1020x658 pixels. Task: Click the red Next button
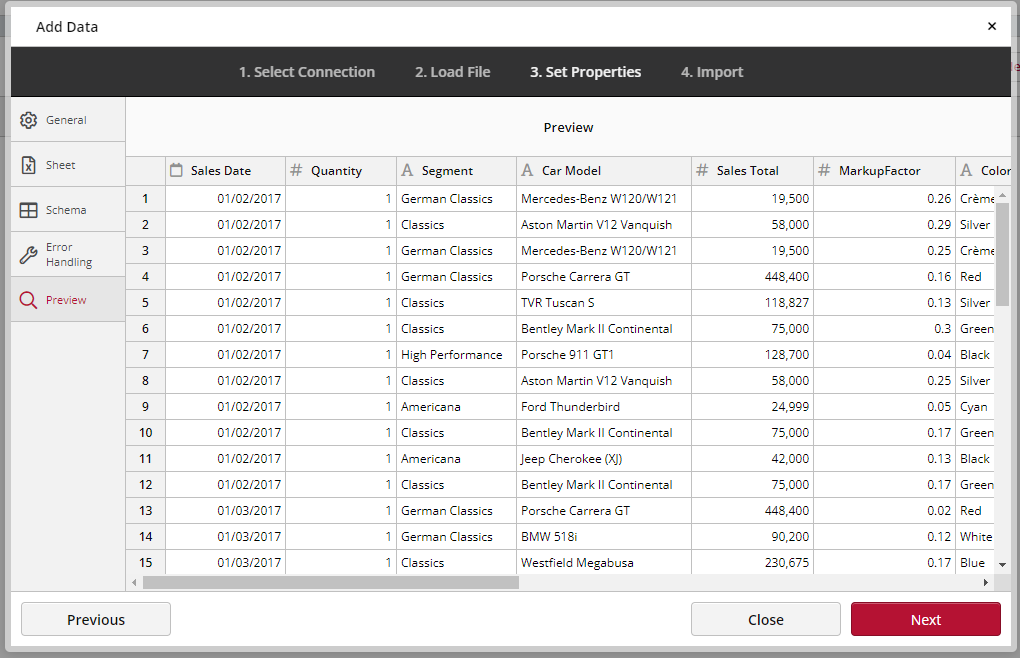click(926, 619)
